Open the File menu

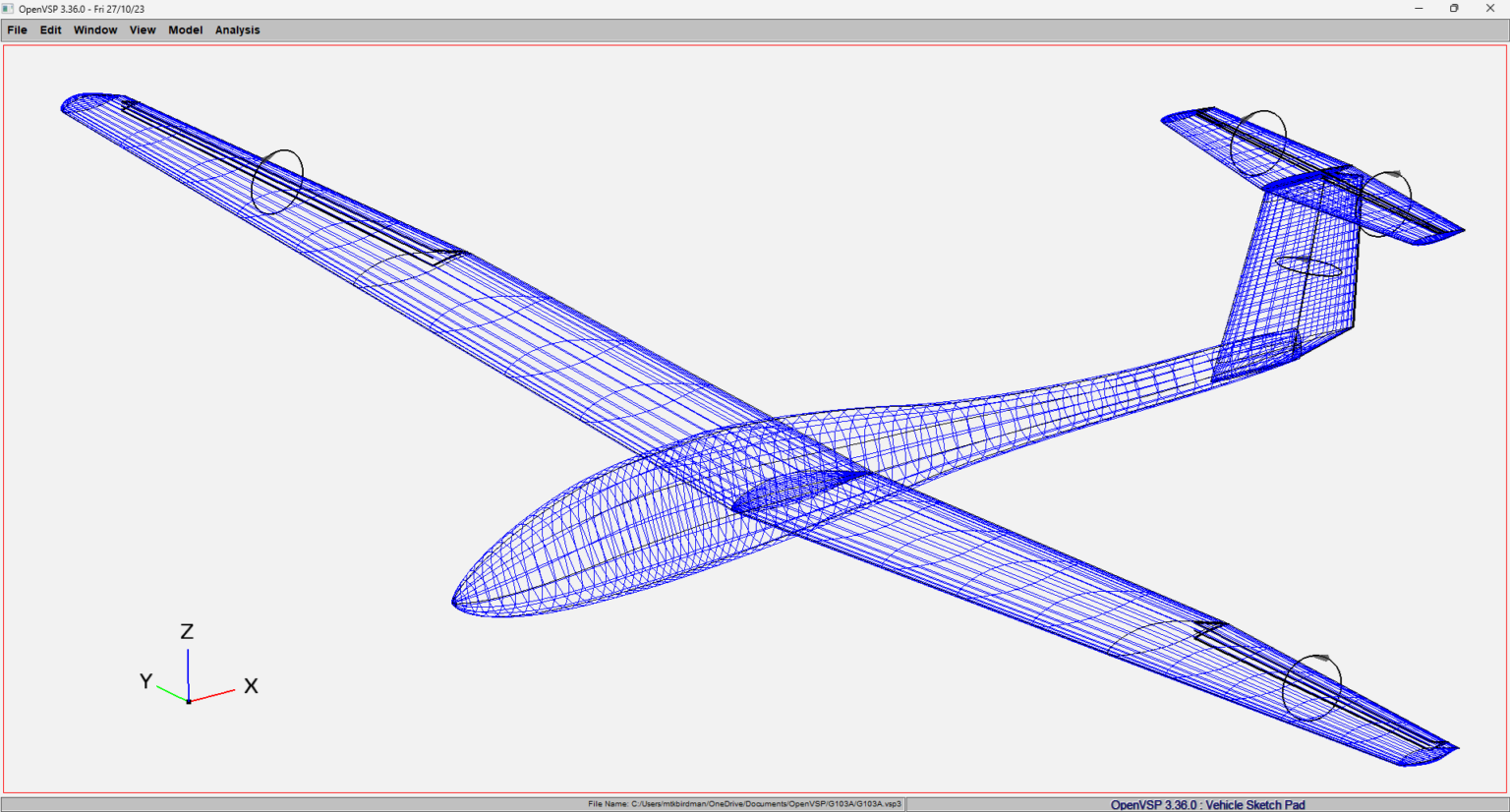[x=17, y=30]
